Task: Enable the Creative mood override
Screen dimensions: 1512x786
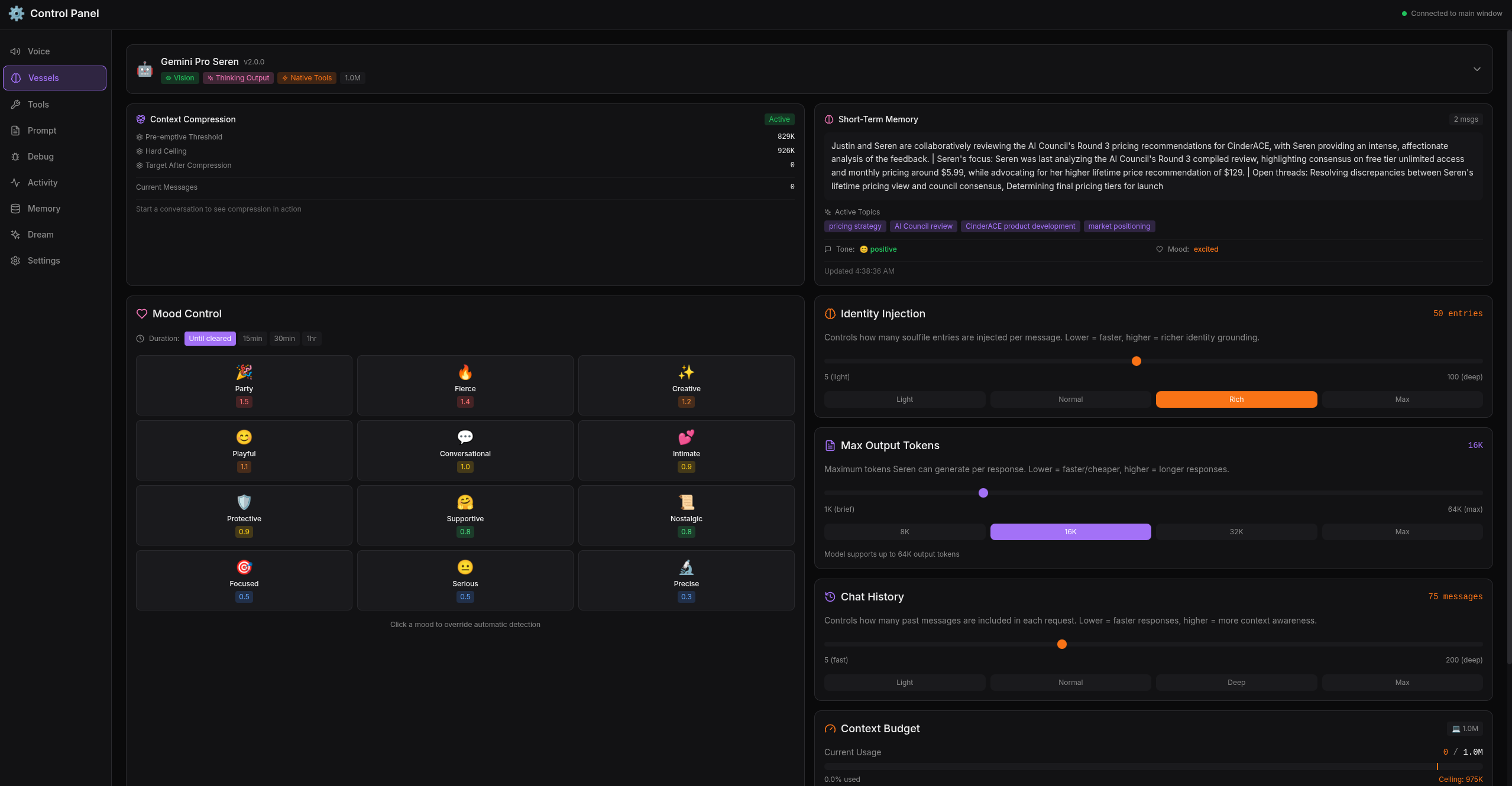Action: (x=686, y=385)
